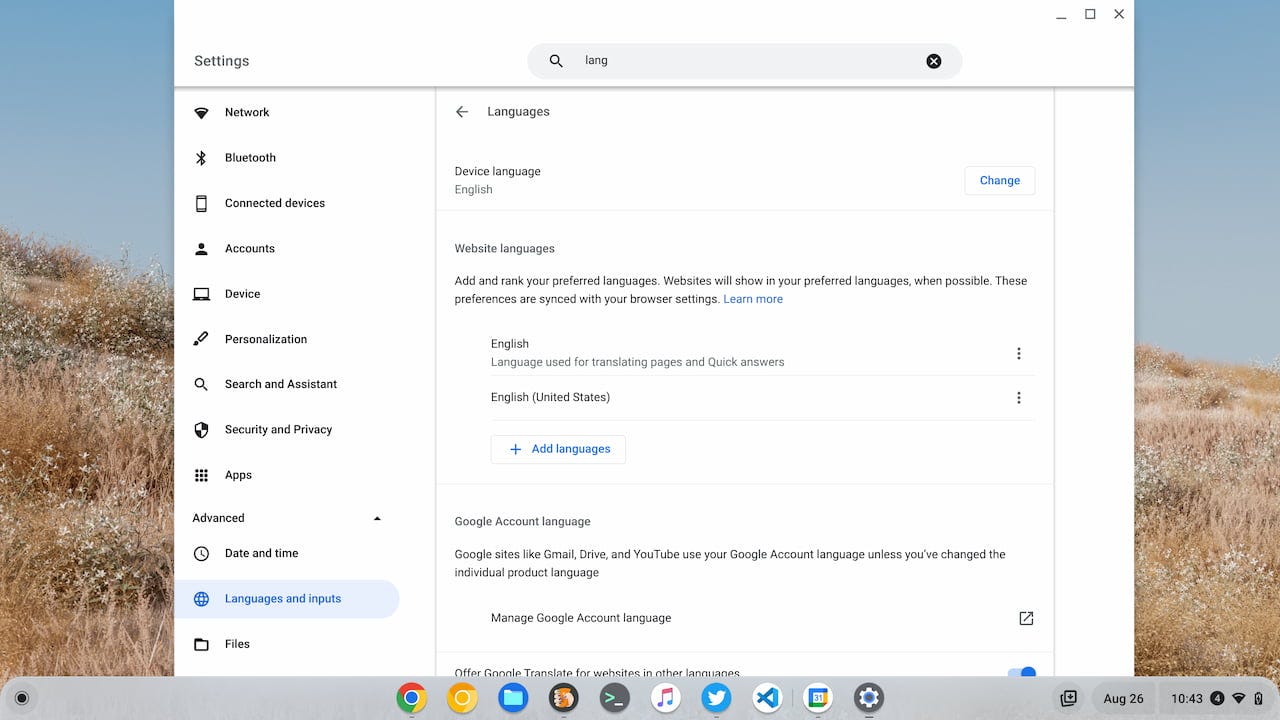Screen dimensions: 1280x720
Task: Click the Device laptop icon
Action: click(x=201, y=294)
